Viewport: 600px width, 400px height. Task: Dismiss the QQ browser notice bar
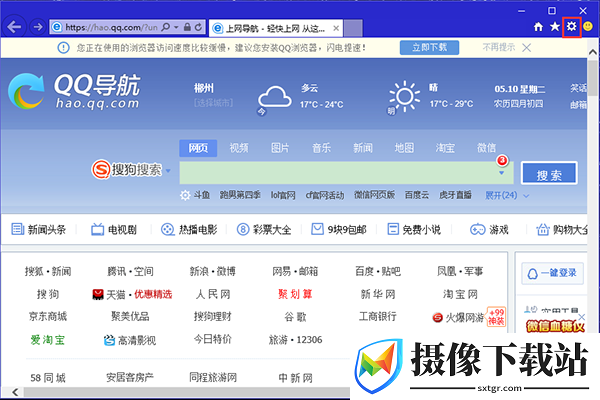click(527, 47)
